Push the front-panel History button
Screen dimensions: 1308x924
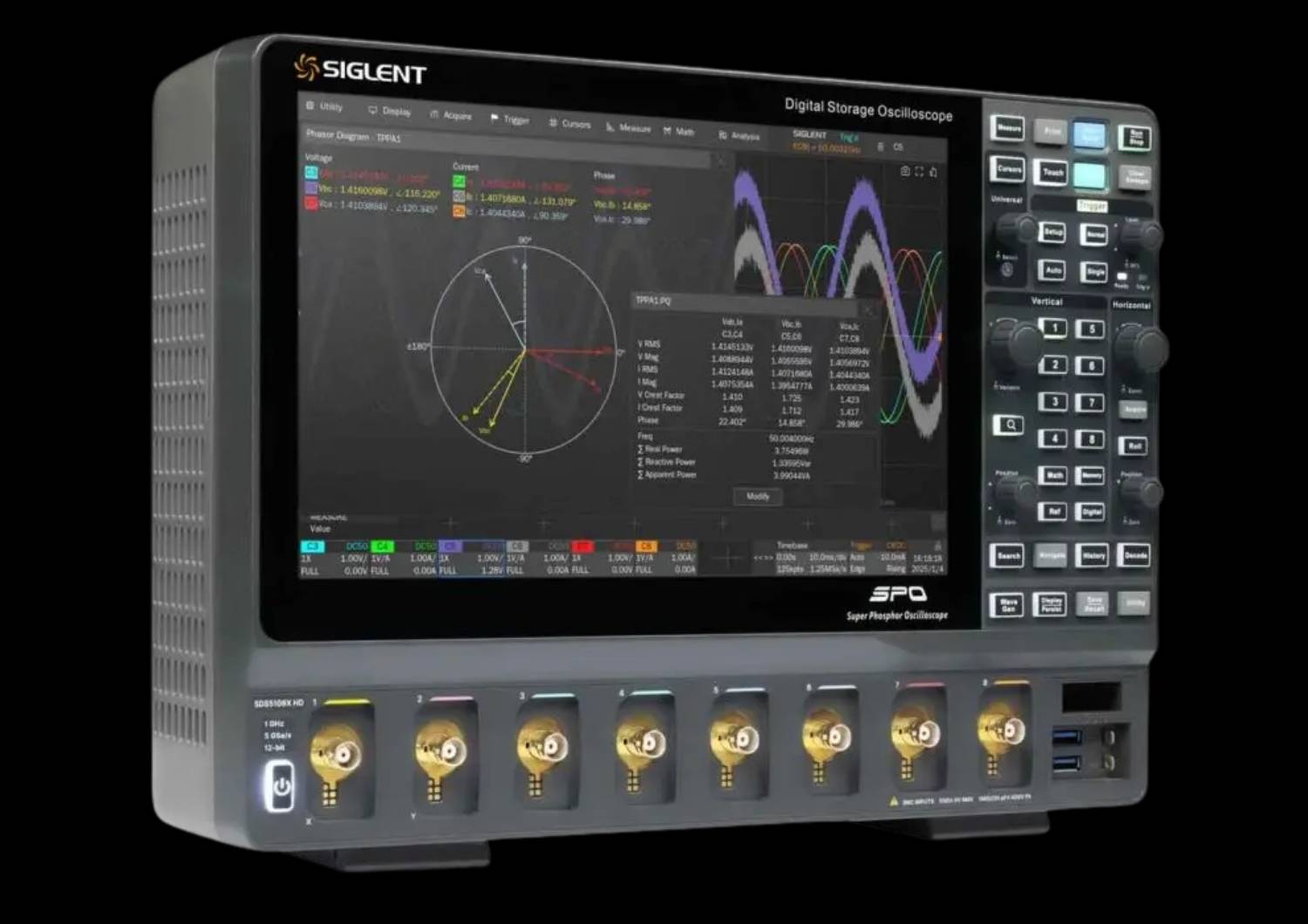point(1093,555)
